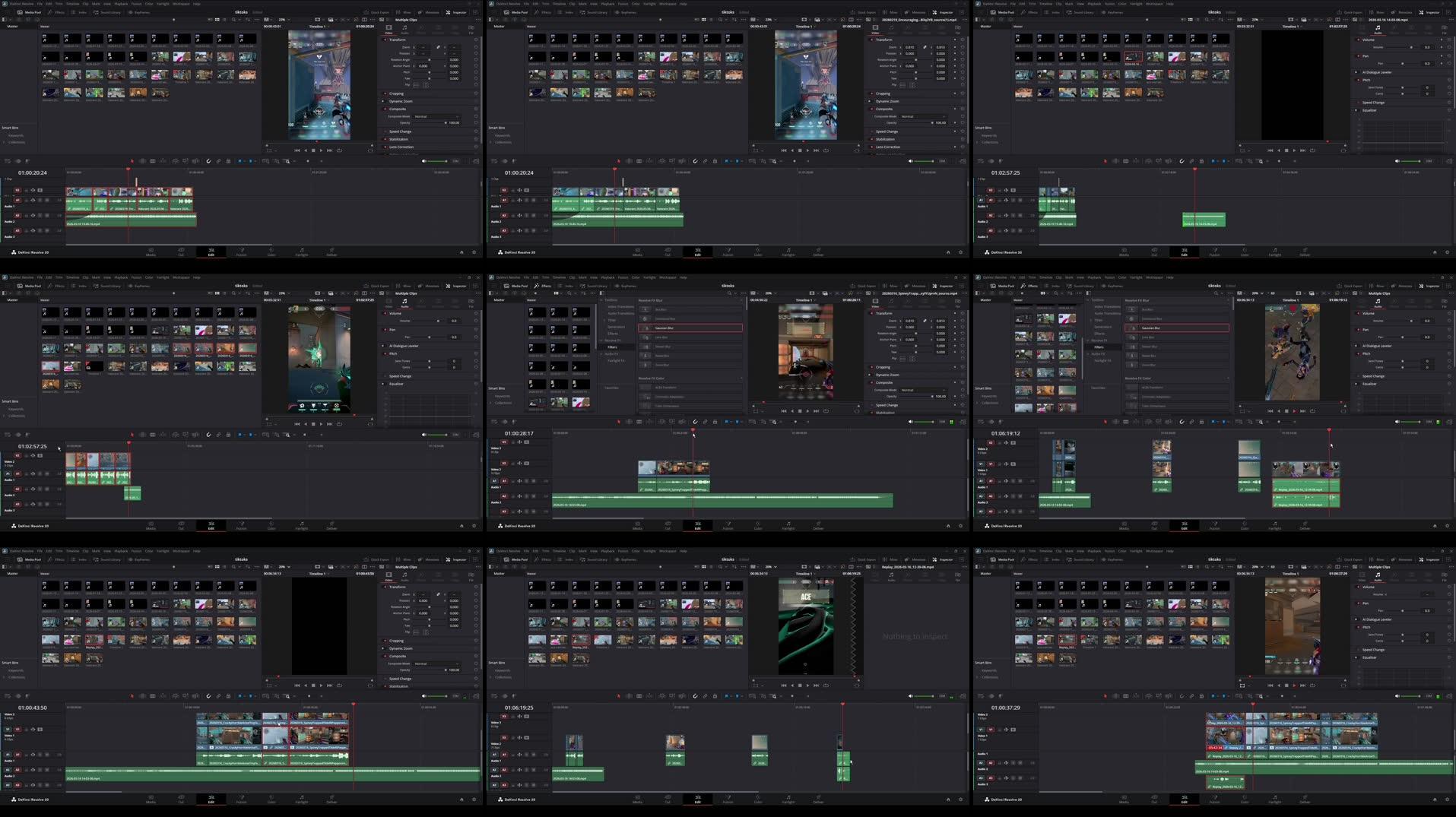Enable Dynamic Zoom in the Inspector
Screen dimensions: 1456x817
(x=382, y=101)
